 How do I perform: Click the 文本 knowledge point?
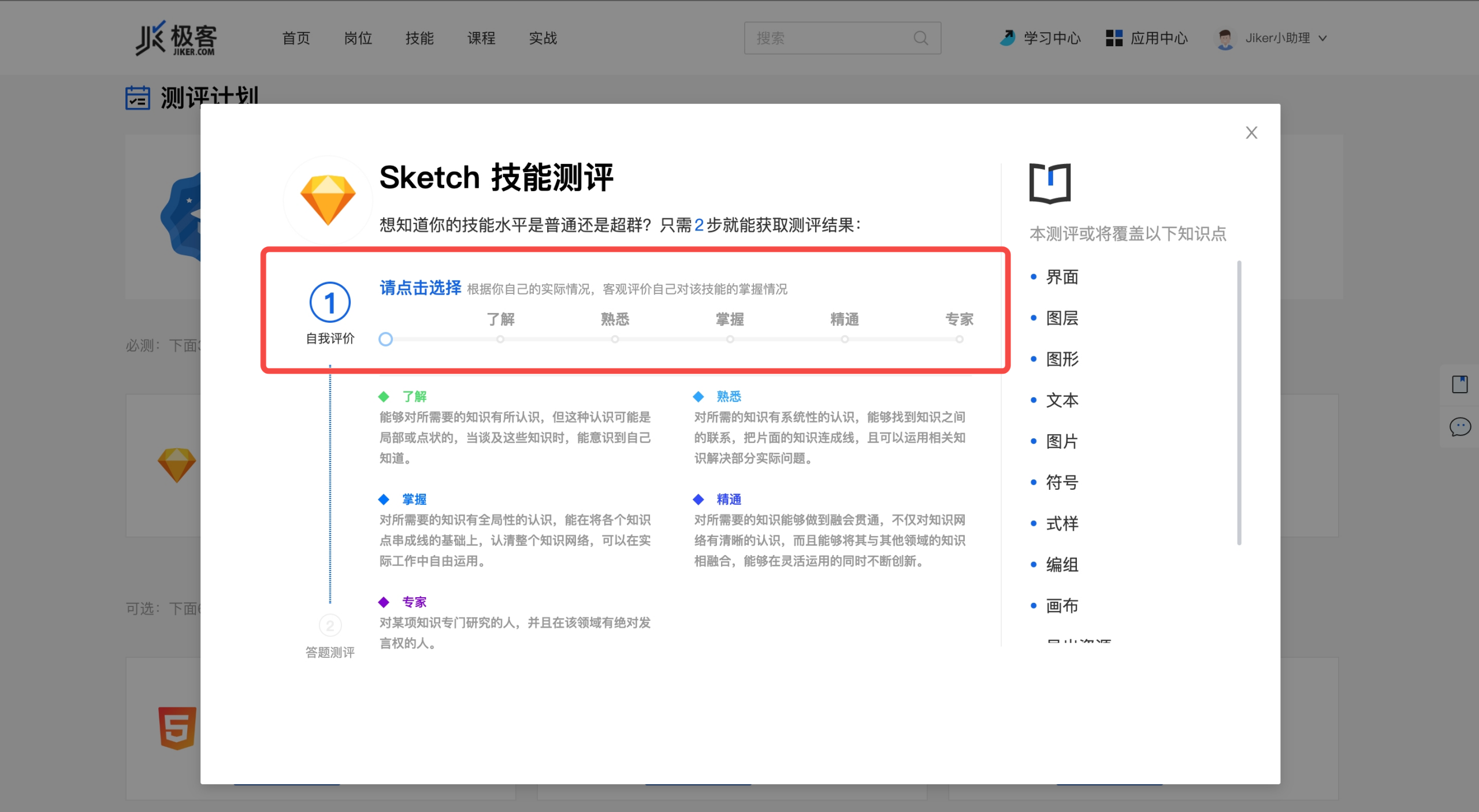(x=1062, y=400)
